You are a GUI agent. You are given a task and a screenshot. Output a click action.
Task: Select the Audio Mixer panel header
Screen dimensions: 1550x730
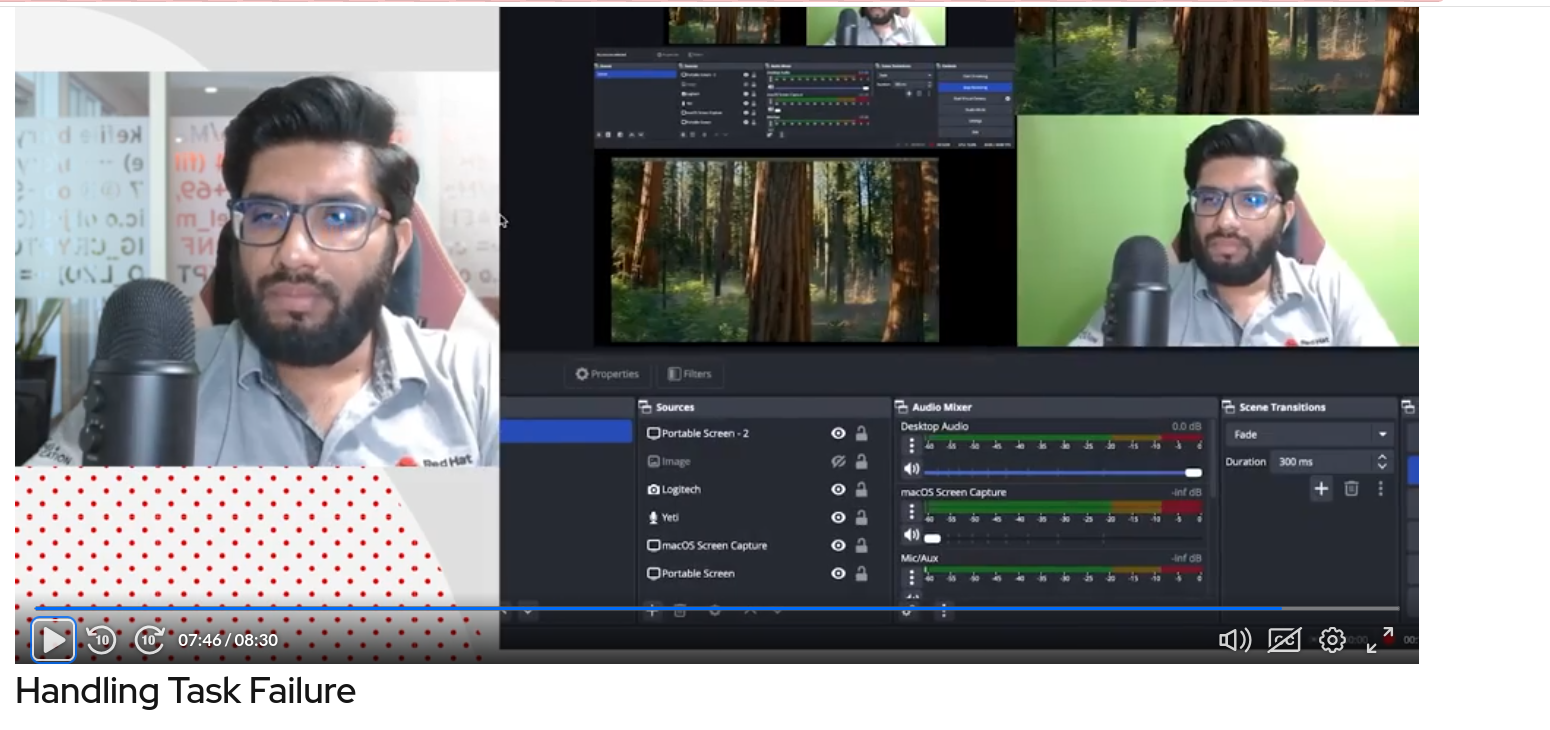coord(1054,407)
